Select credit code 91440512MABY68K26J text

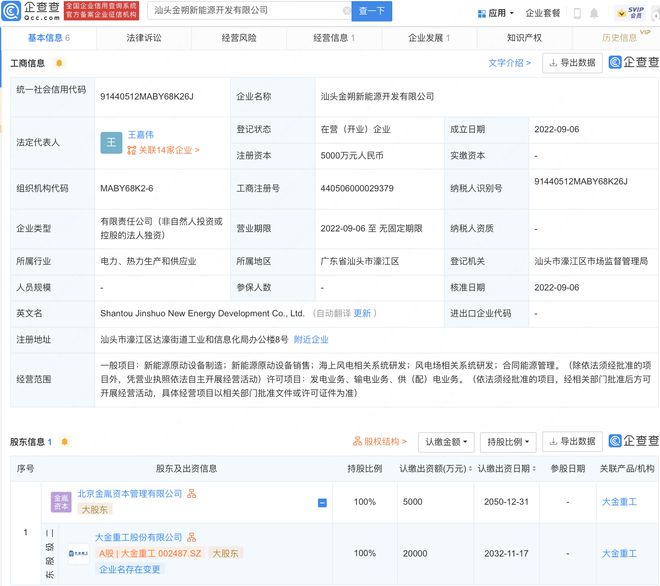pos(146,96)
